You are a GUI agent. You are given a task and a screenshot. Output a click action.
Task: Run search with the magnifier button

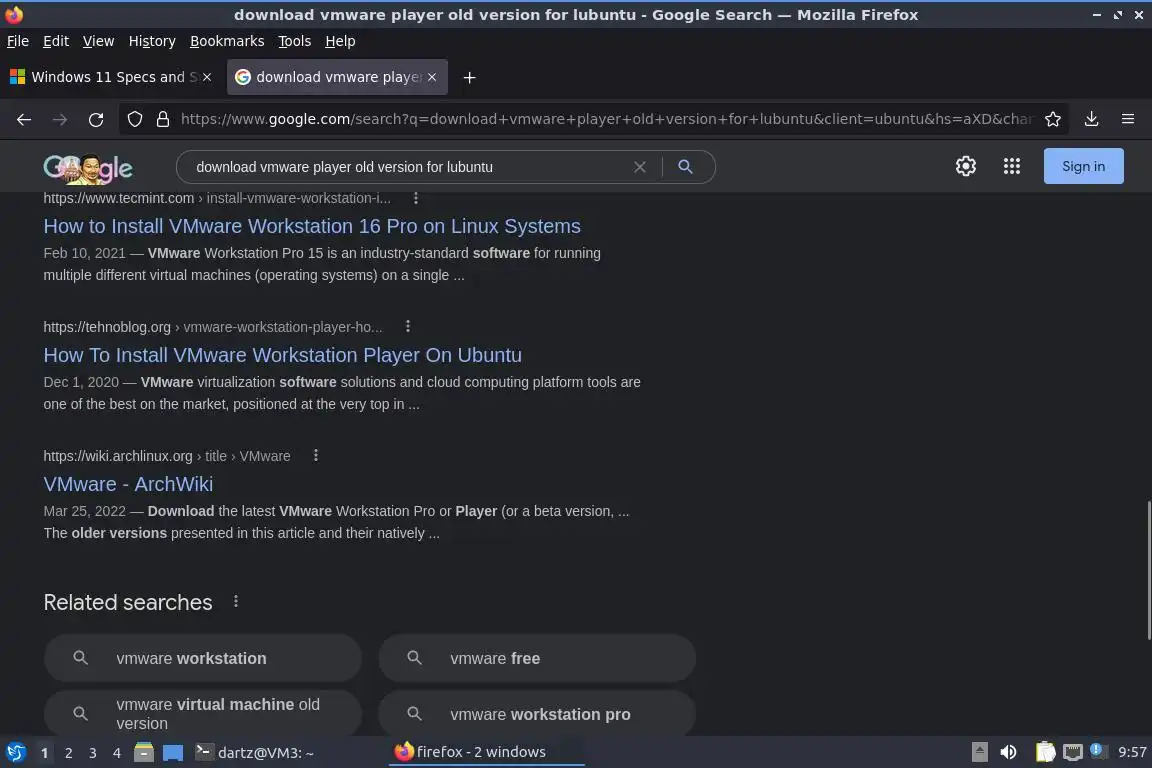pos(685,167)
